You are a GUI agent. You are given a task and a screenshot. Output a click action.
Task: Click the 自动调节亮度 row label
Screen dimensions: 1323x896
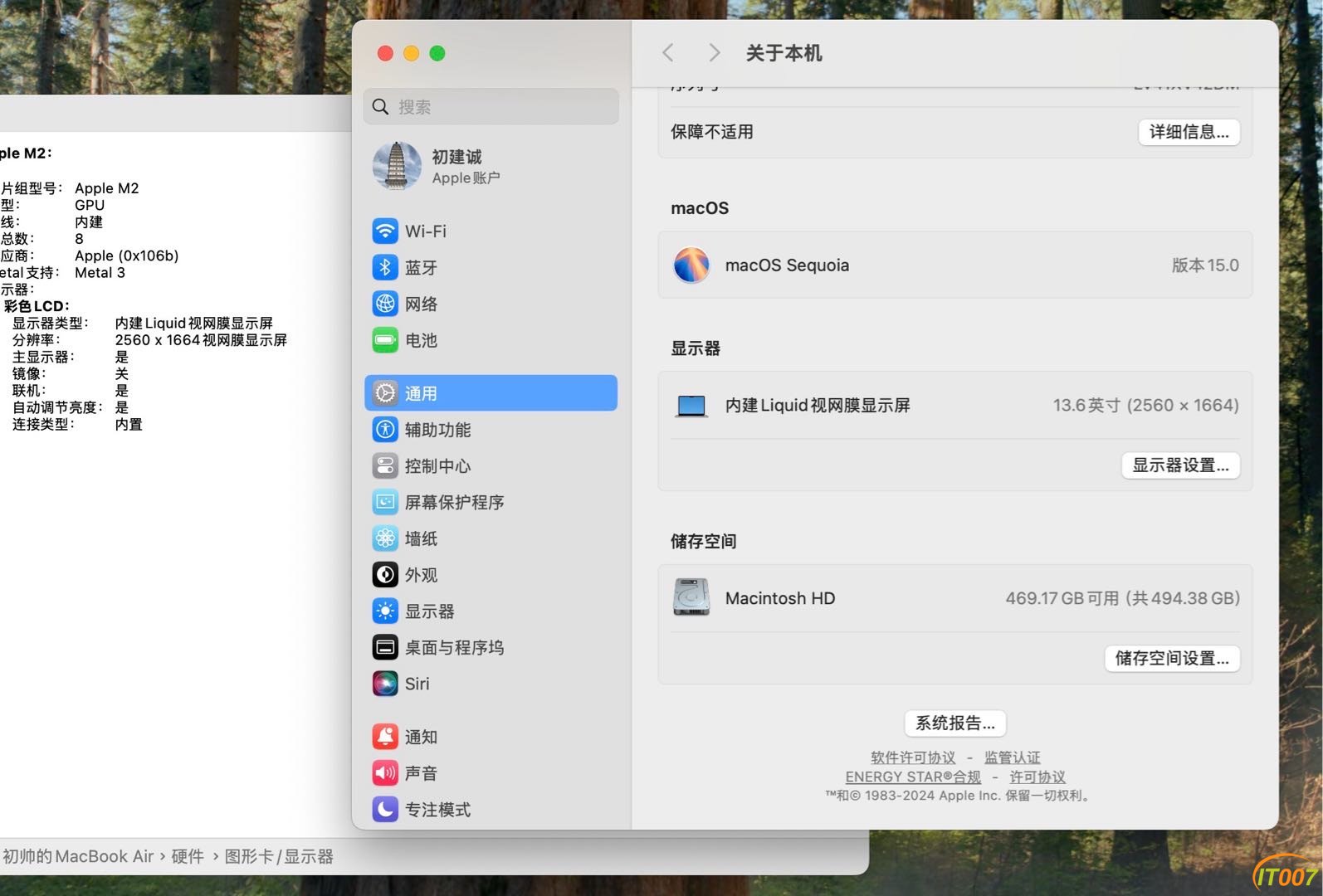tap(57, 407)
